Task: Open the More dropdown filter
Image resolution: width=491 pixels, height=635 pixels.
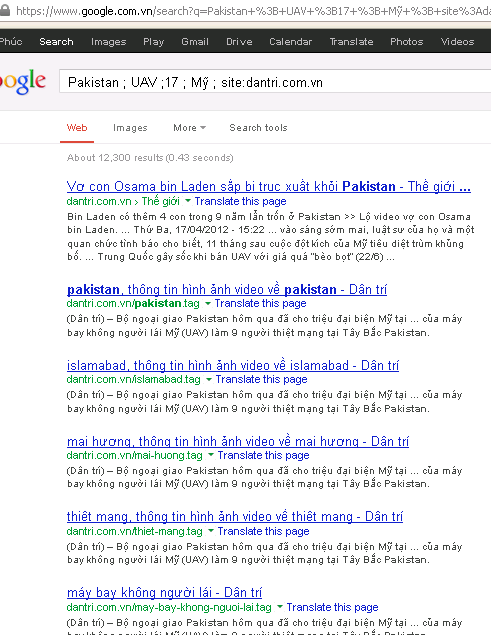Action: point(189,128)
